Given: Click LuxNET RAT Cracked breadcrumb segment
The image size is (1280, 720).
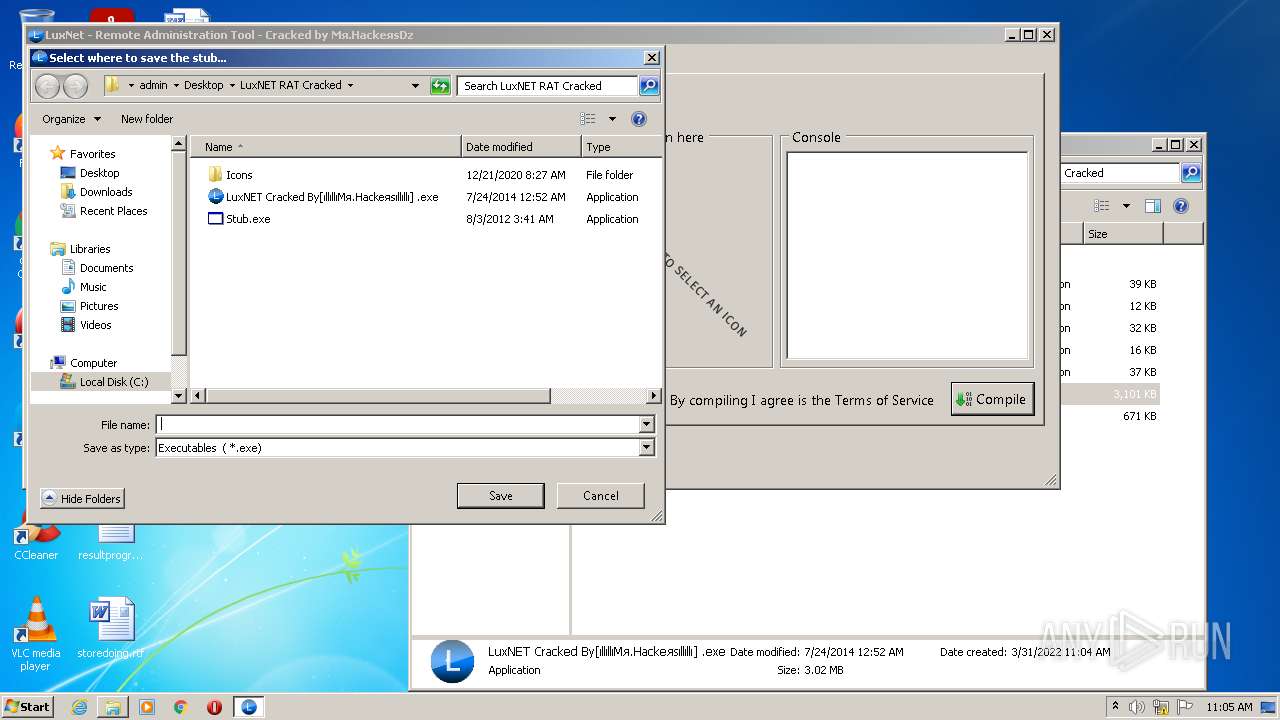Looking at the screenshot, I should coord(291,86).
